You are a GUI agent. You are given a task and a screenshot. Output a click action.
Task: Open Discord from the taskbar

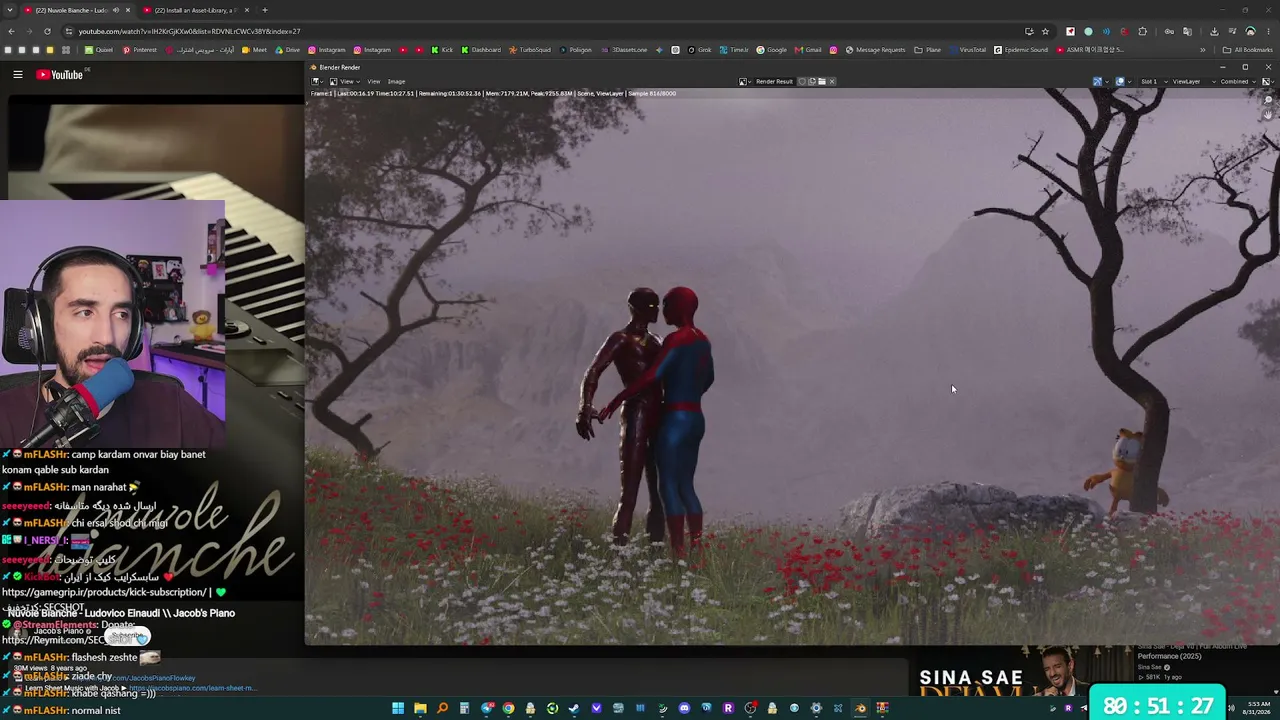684,708
